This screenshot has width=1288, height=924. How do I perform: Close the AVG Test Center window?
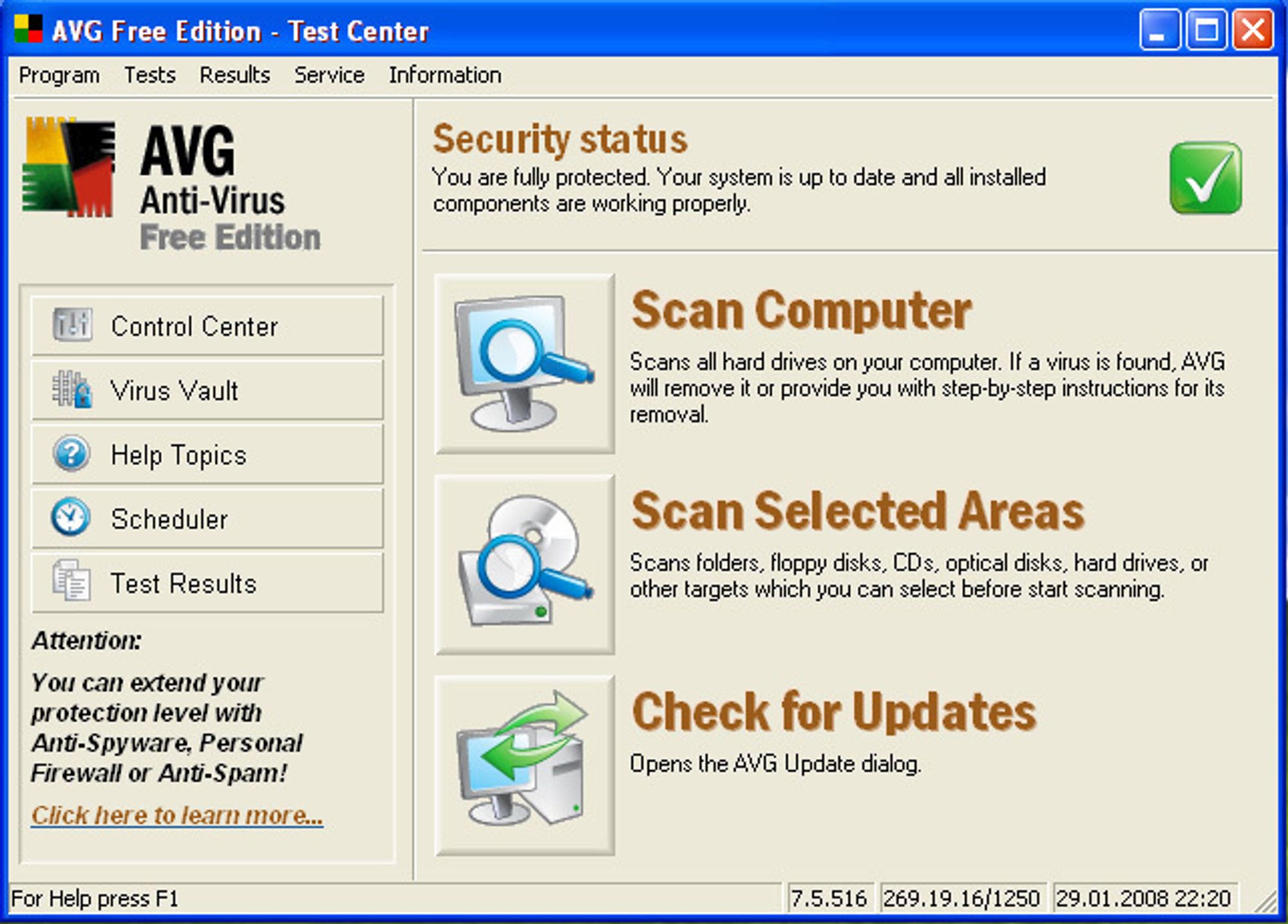(x=1253, y=30)
